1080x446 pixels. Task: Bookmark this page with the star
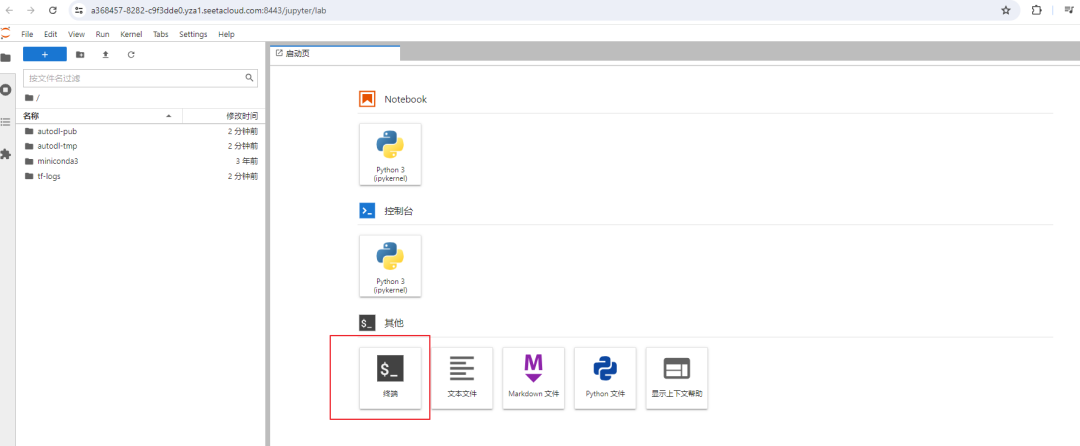tap(1006, 10)
